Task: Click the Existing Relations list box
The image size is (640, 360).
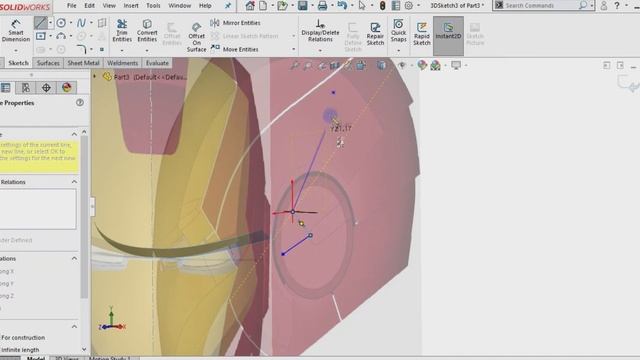Action: 38,209
